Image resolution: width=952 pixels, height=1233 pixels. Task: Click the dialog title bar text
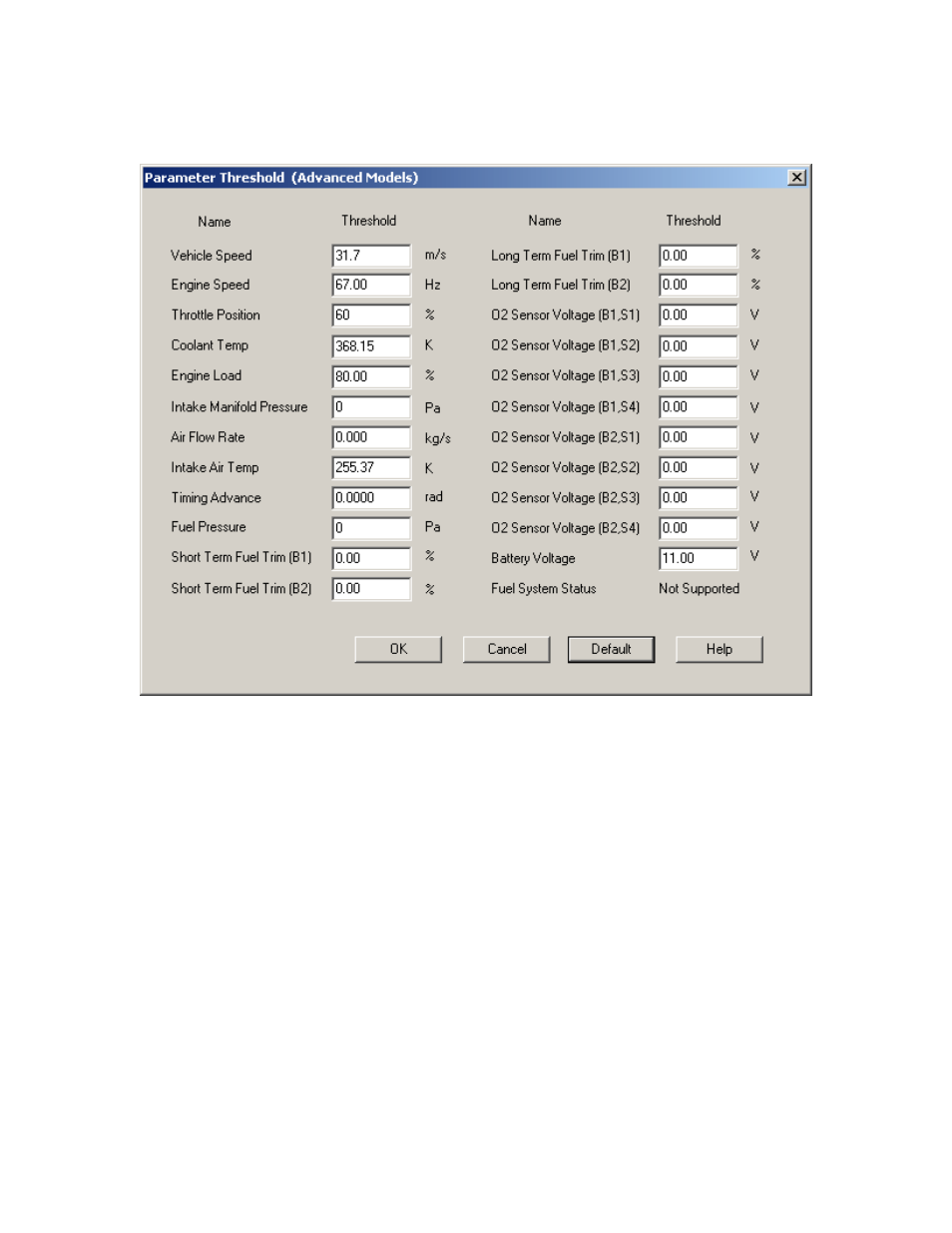281,178
